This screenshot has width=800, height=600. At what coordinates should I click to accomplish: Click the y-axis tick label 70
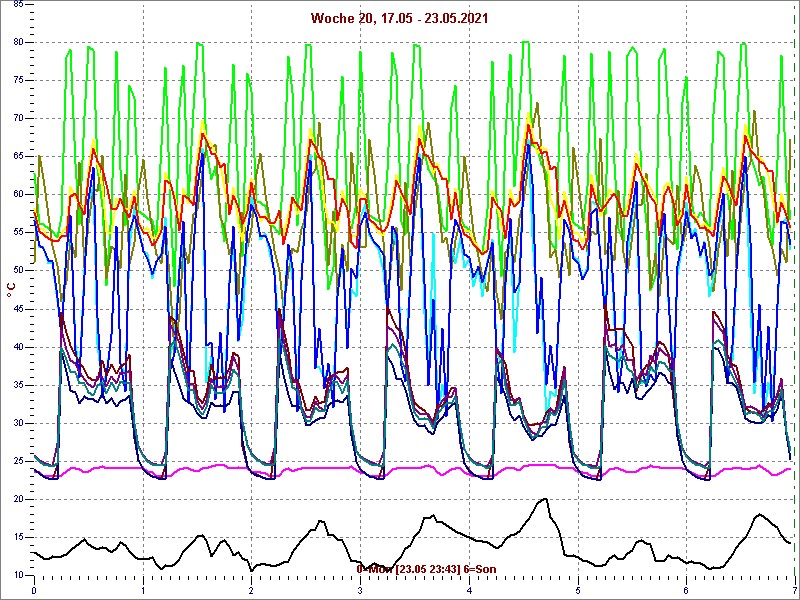pos(18,118)
